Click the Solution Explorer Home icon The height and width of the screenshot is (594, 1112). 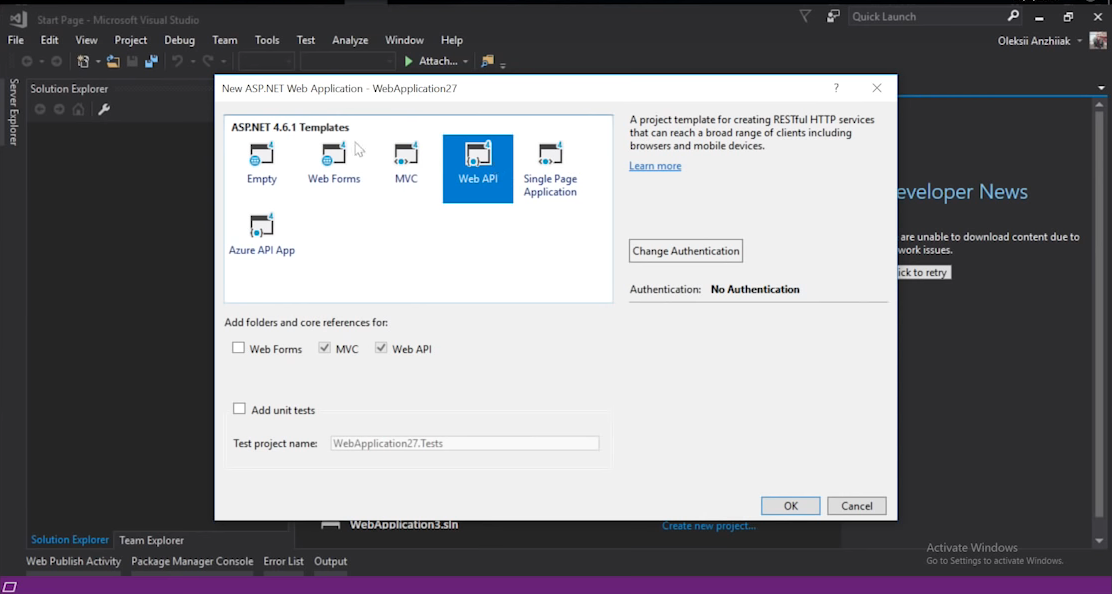point(79,109)
